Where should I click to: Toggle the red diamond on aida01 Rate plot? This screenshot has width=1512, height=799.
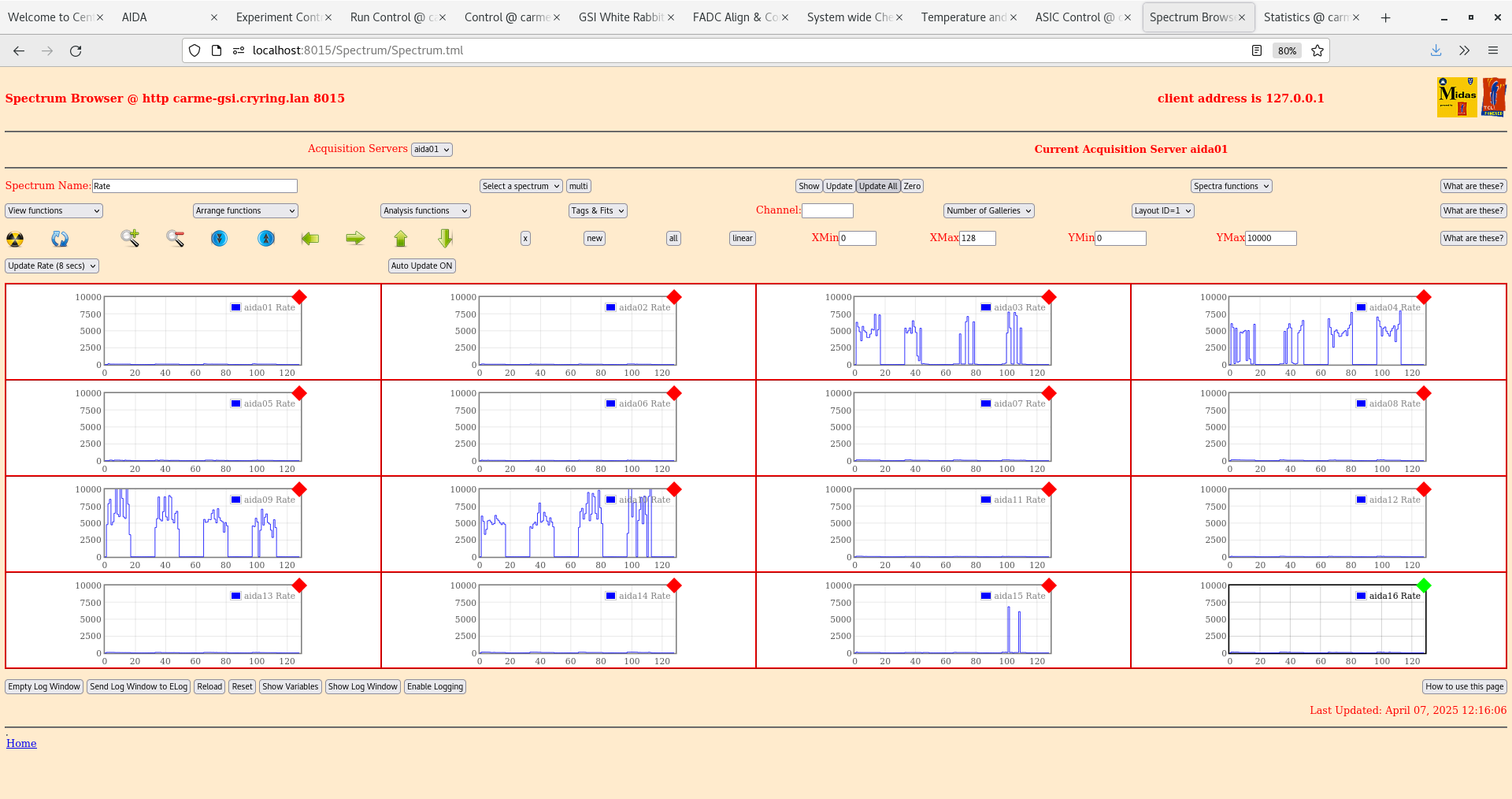pos(299,298)
